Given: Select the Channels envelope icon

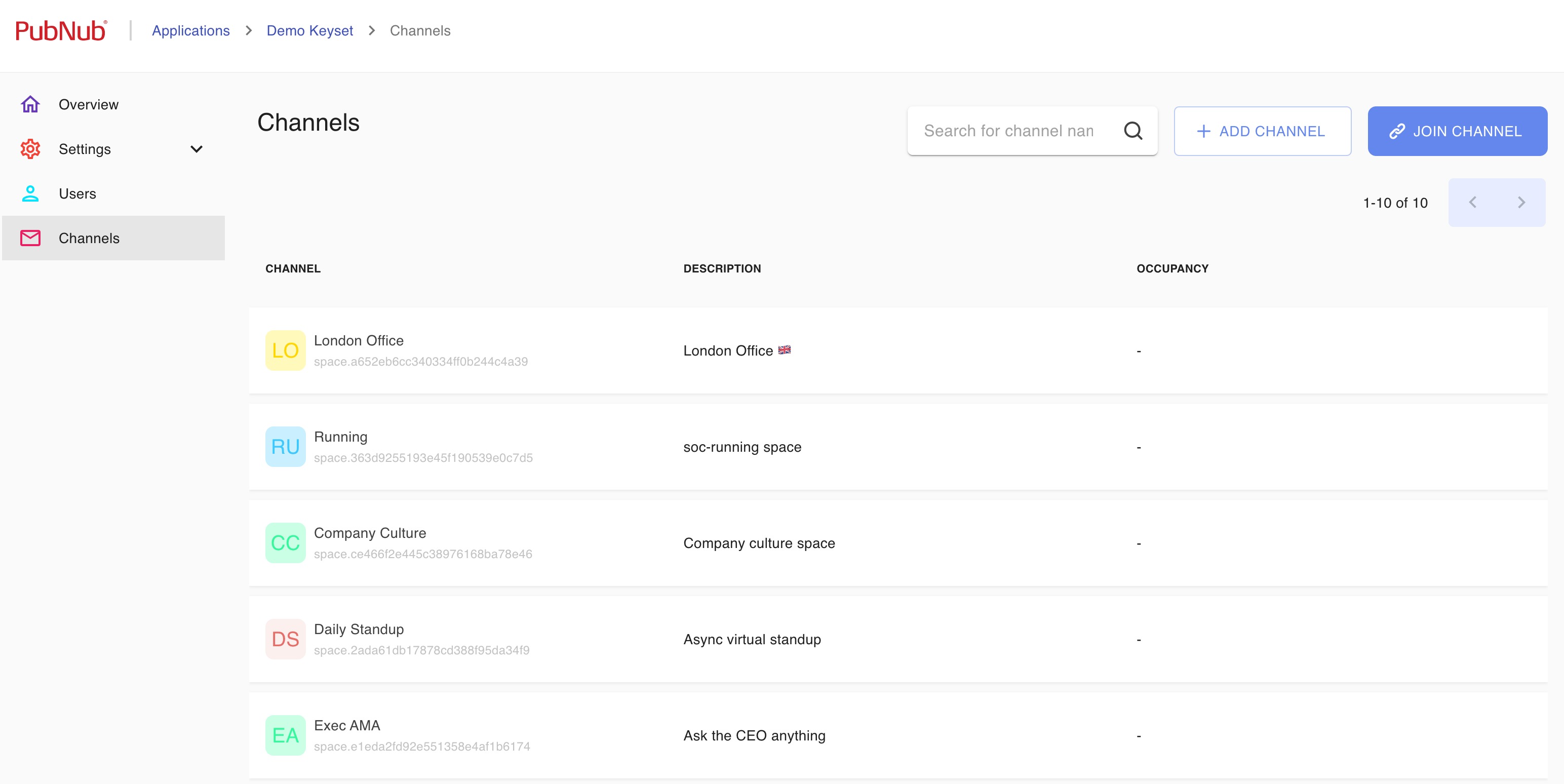Looking at the screenshot, I should (x=30, y=238).
